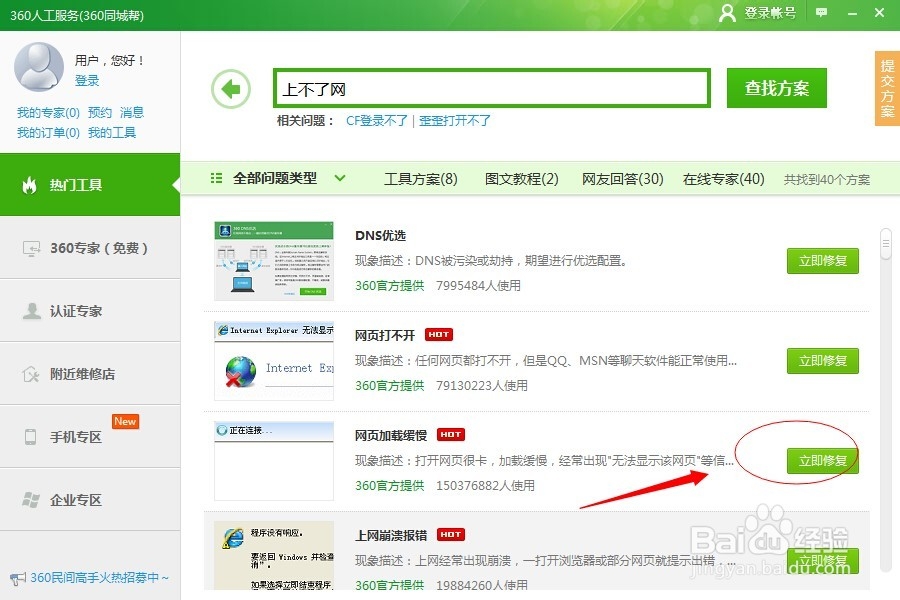Open the 认证专家 sidebar section
This screenshot has width=900, height=600.
[90, 311]
